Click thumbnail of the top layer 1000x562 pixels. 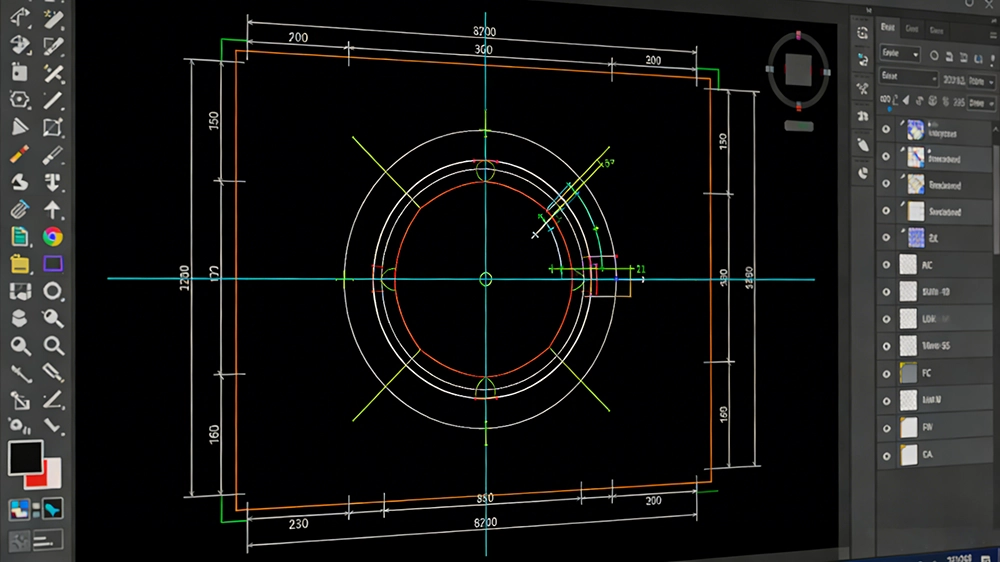pyautogui.click(x=912, y=129)
